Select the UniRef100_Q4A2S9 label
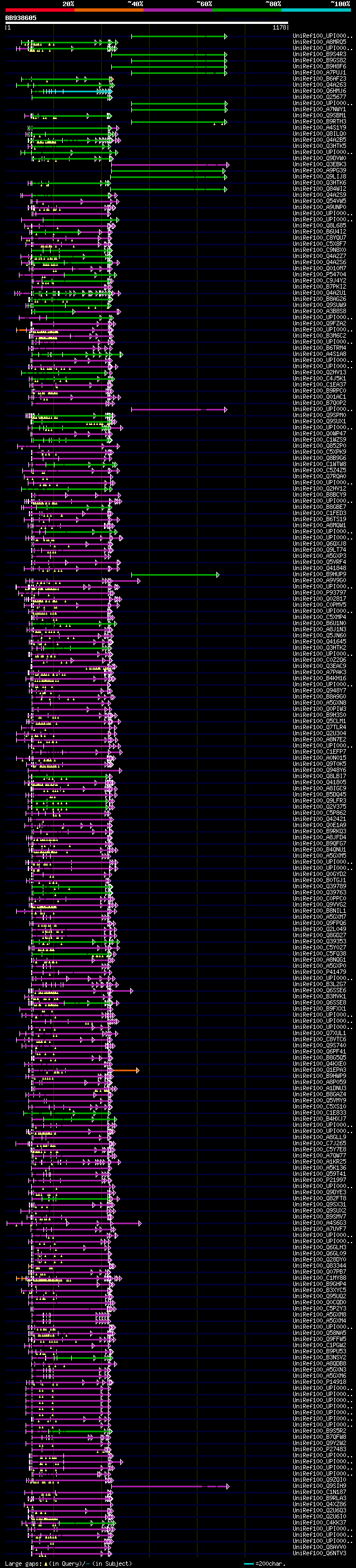The height and width of the screenshot is (1568, 356). [319, 195]
